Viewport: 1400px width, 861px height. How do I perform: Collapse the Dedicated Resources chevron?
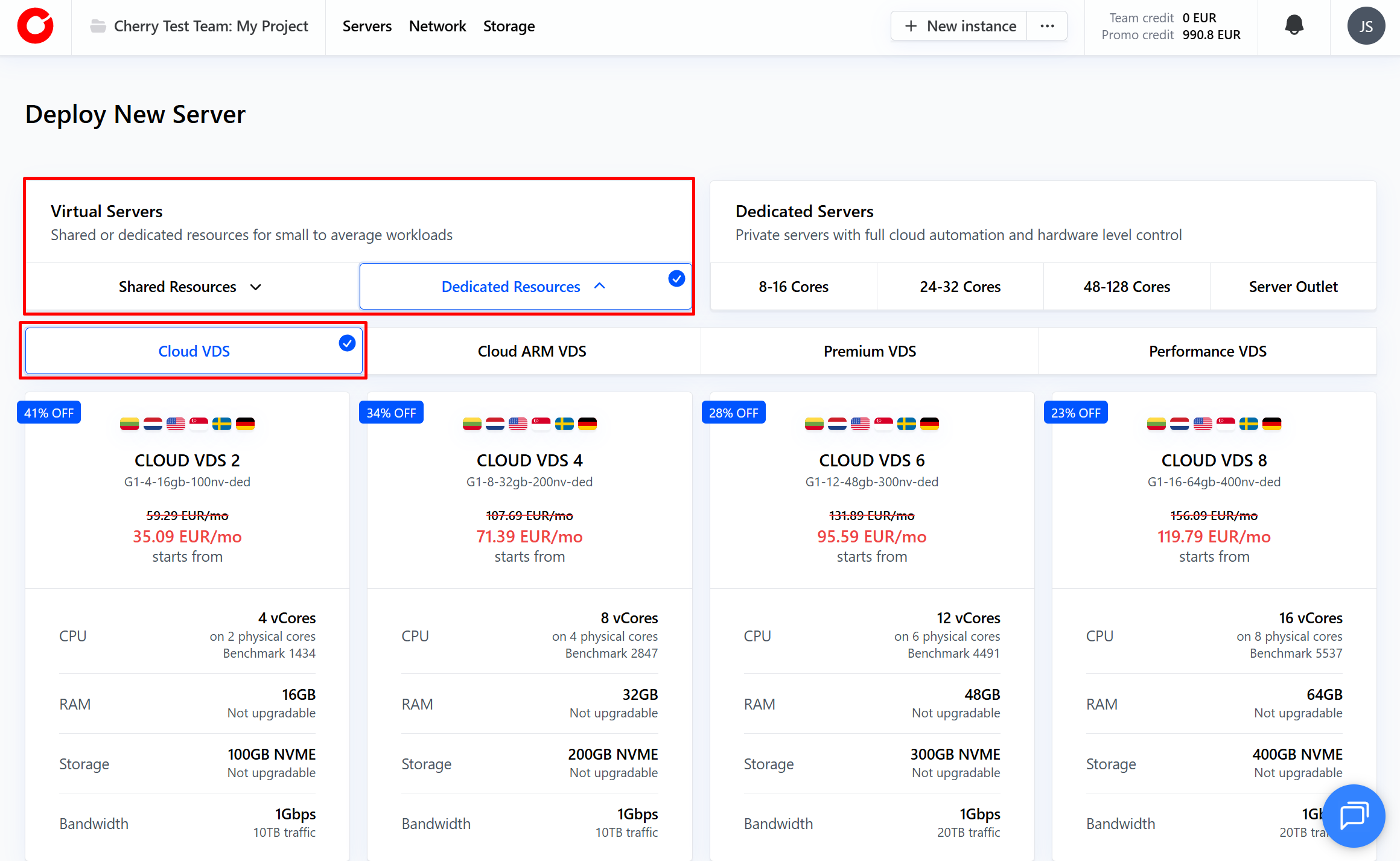(x=599, y=286)
